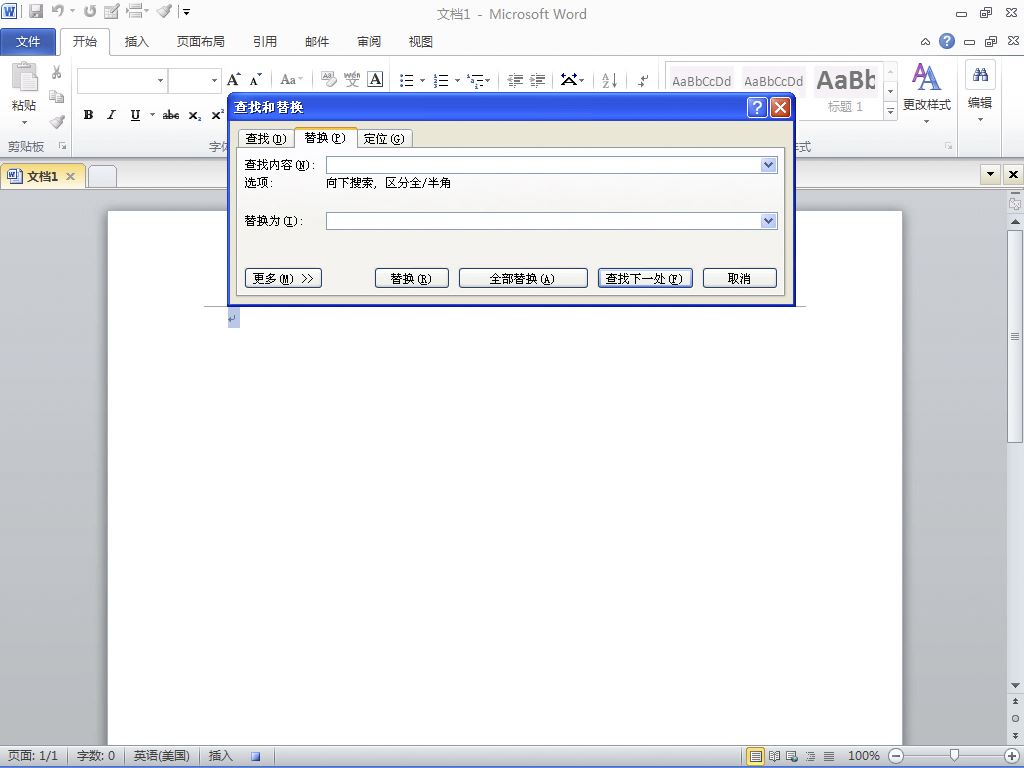
Task: Click the Phonetic Guide wén icon
Action: pos(351,80)
